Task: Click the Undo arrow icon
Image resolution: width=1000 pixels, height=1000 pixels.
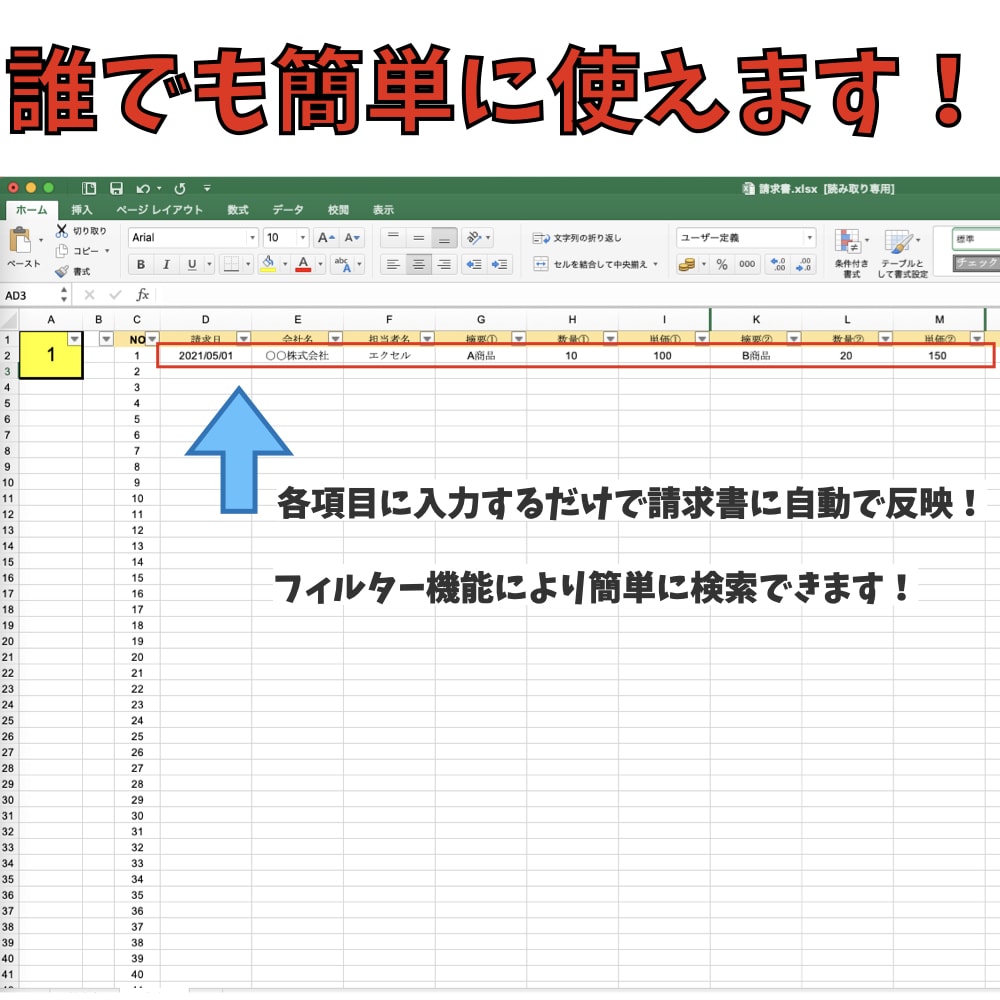Action: point(143,189)
